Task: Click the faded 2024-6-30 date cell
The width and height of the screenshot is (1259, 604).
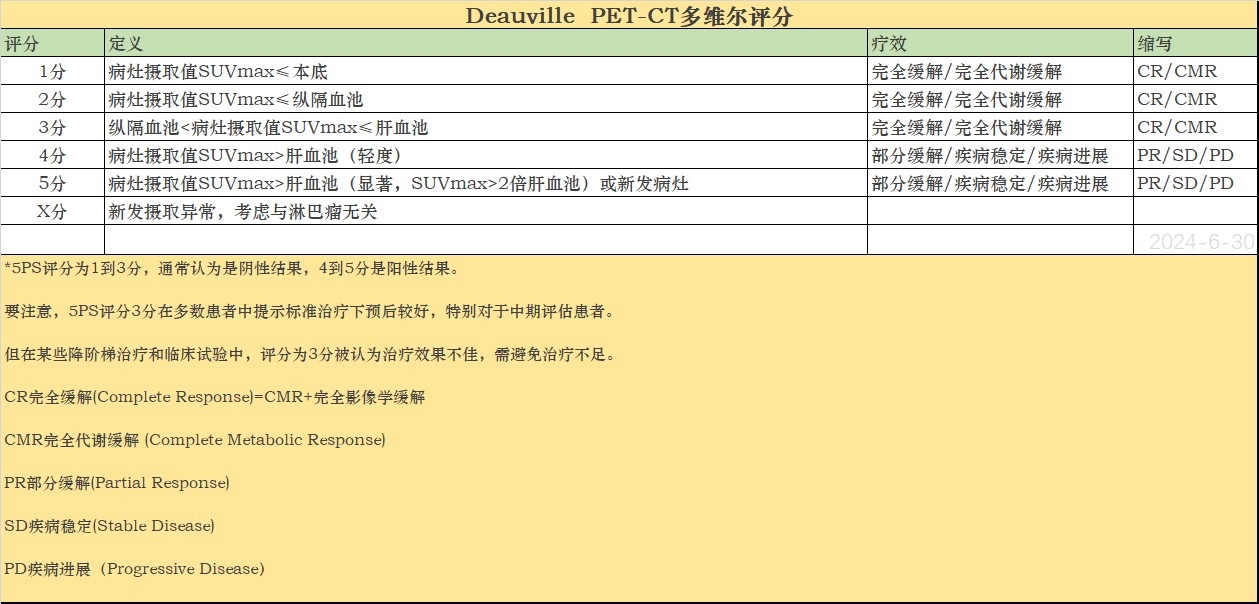Action: point(1200,242)
